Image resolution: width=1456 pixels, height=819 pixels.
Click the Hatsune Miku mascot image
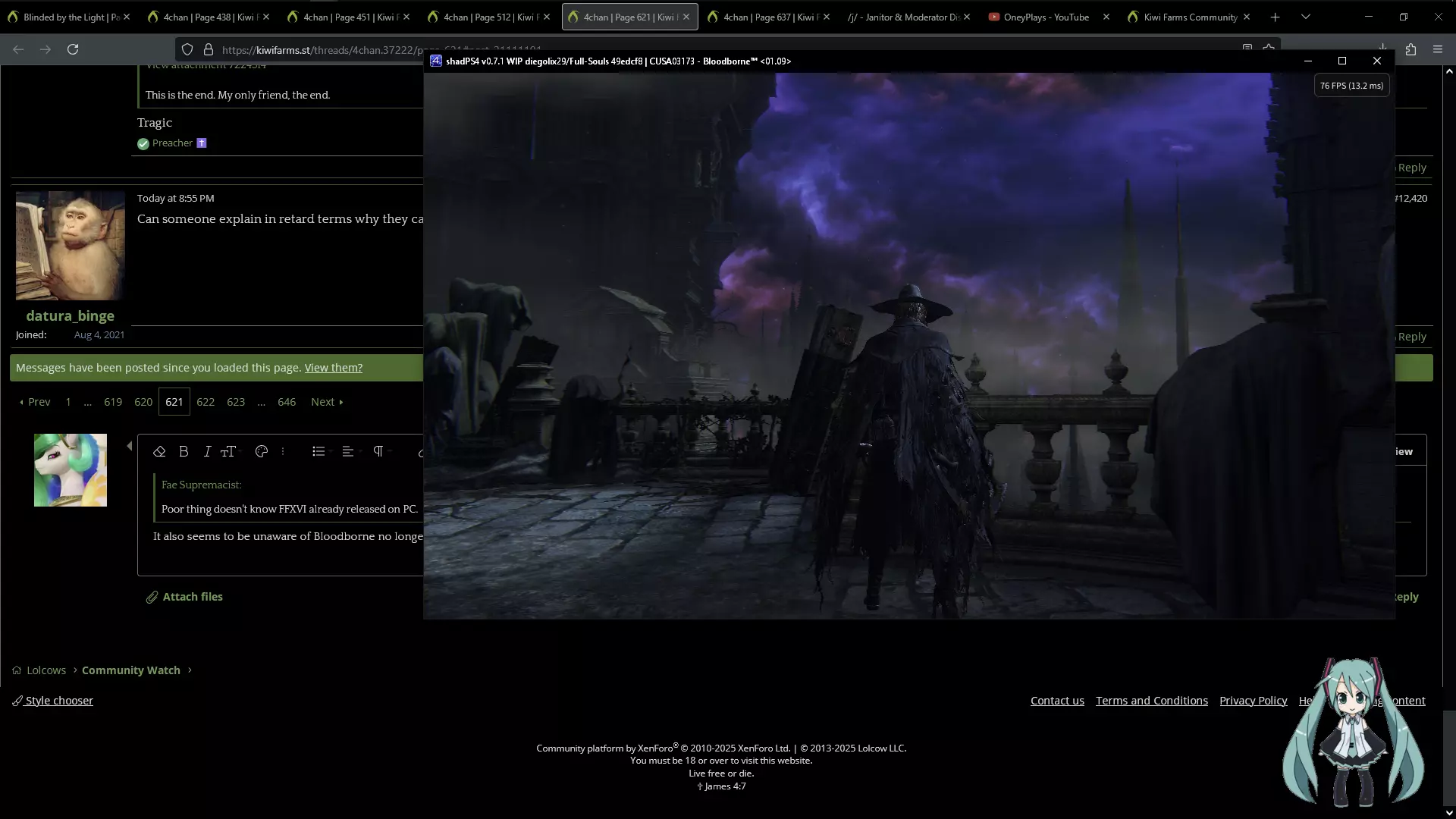[x=1353, y=731]
